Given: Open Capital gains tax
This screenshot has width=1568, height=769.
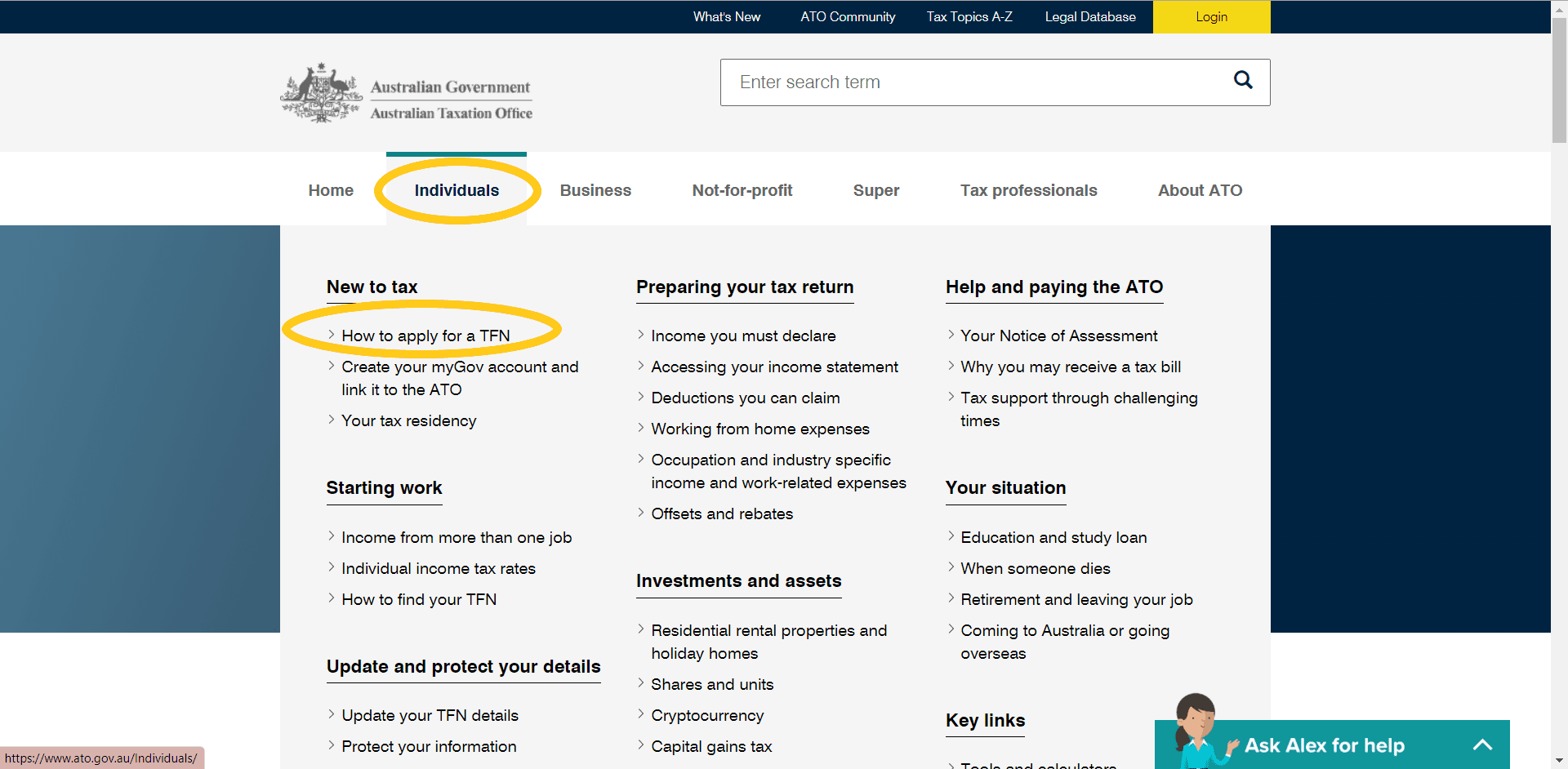Looking at the screenshot, I should (711, 747).
